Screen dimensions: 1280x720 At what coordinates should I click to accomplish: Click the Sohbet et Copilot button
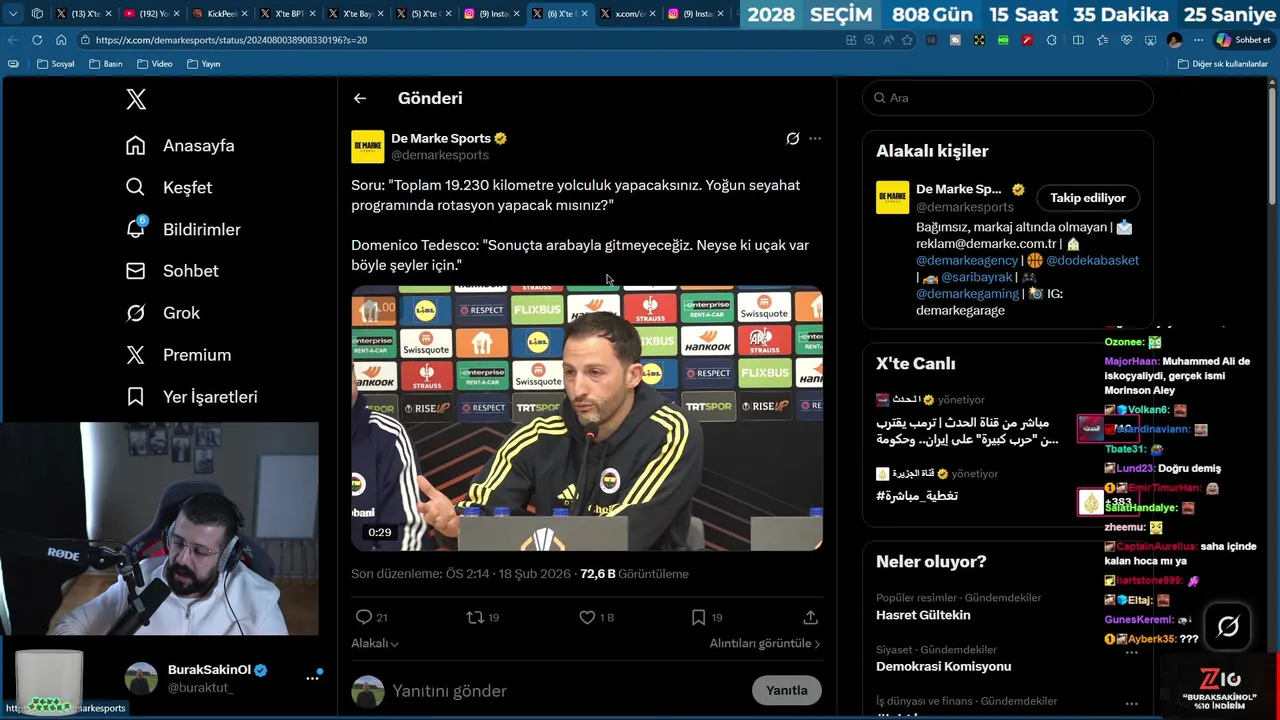[1243, 40]
